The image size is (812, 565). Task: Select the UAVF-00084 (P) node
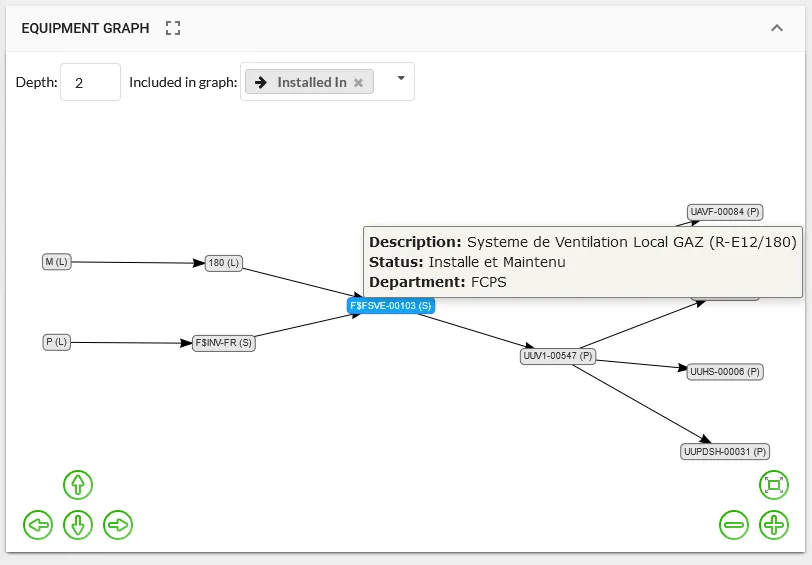(725, 212)
